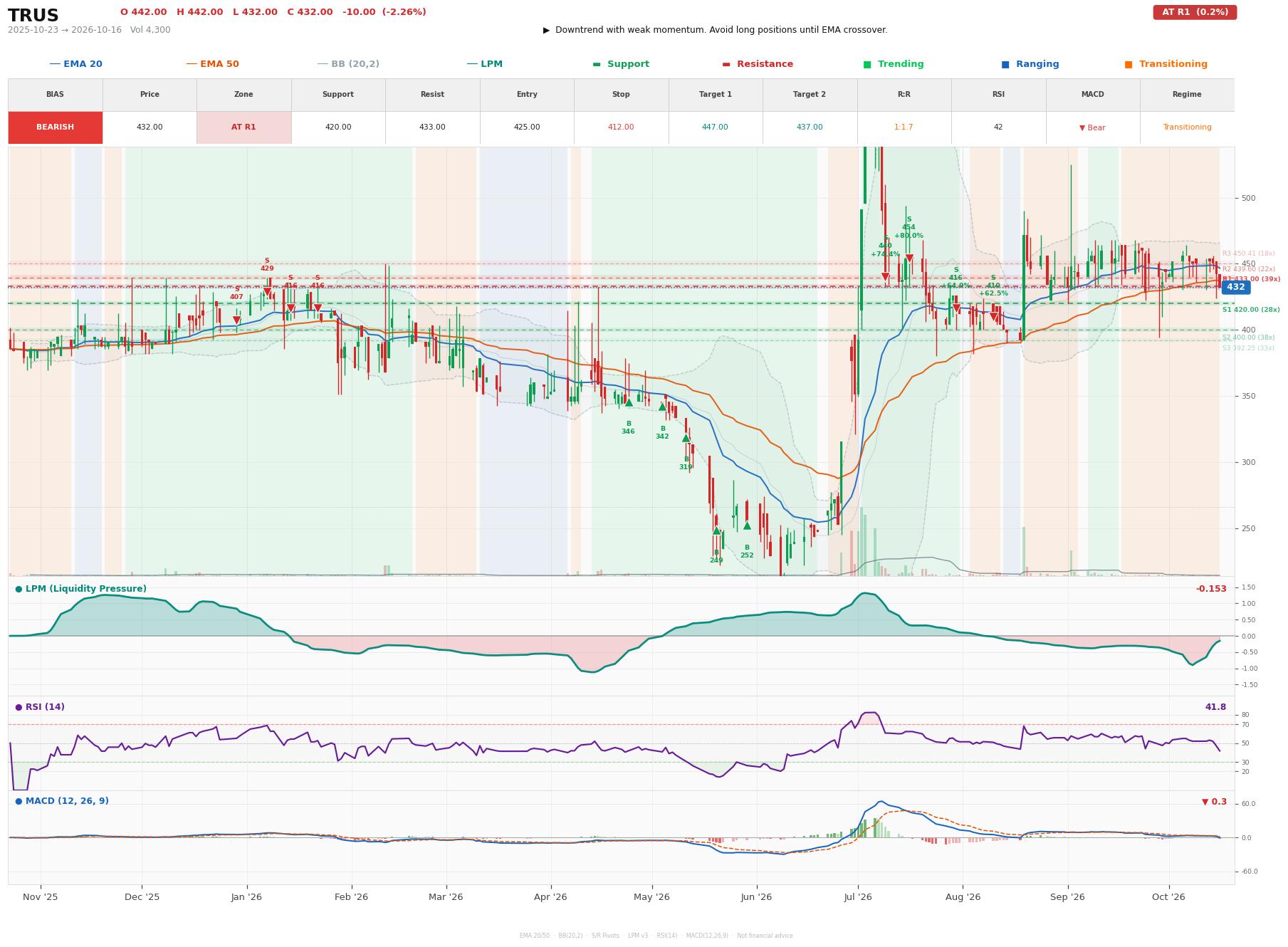The height and width of the screenshot is (947, 1288).
Task: Click the R:R value 1:1.7
Action: 904,127
